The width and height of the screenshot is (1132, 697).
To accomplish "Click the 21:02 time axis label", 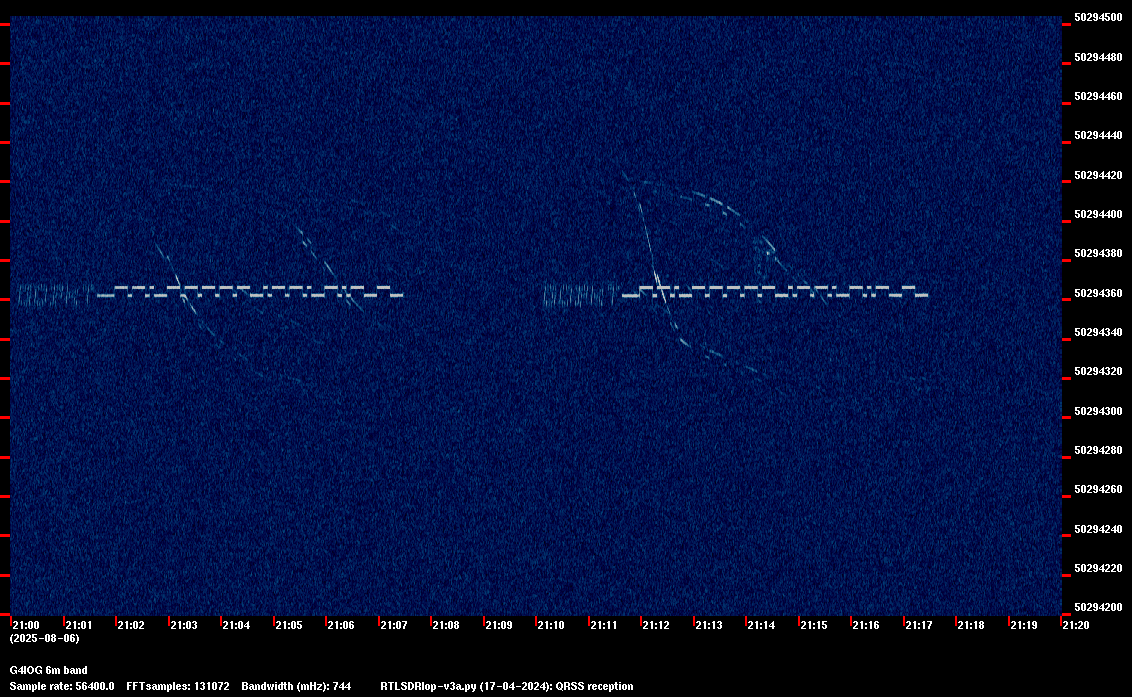I will [131, 625].
